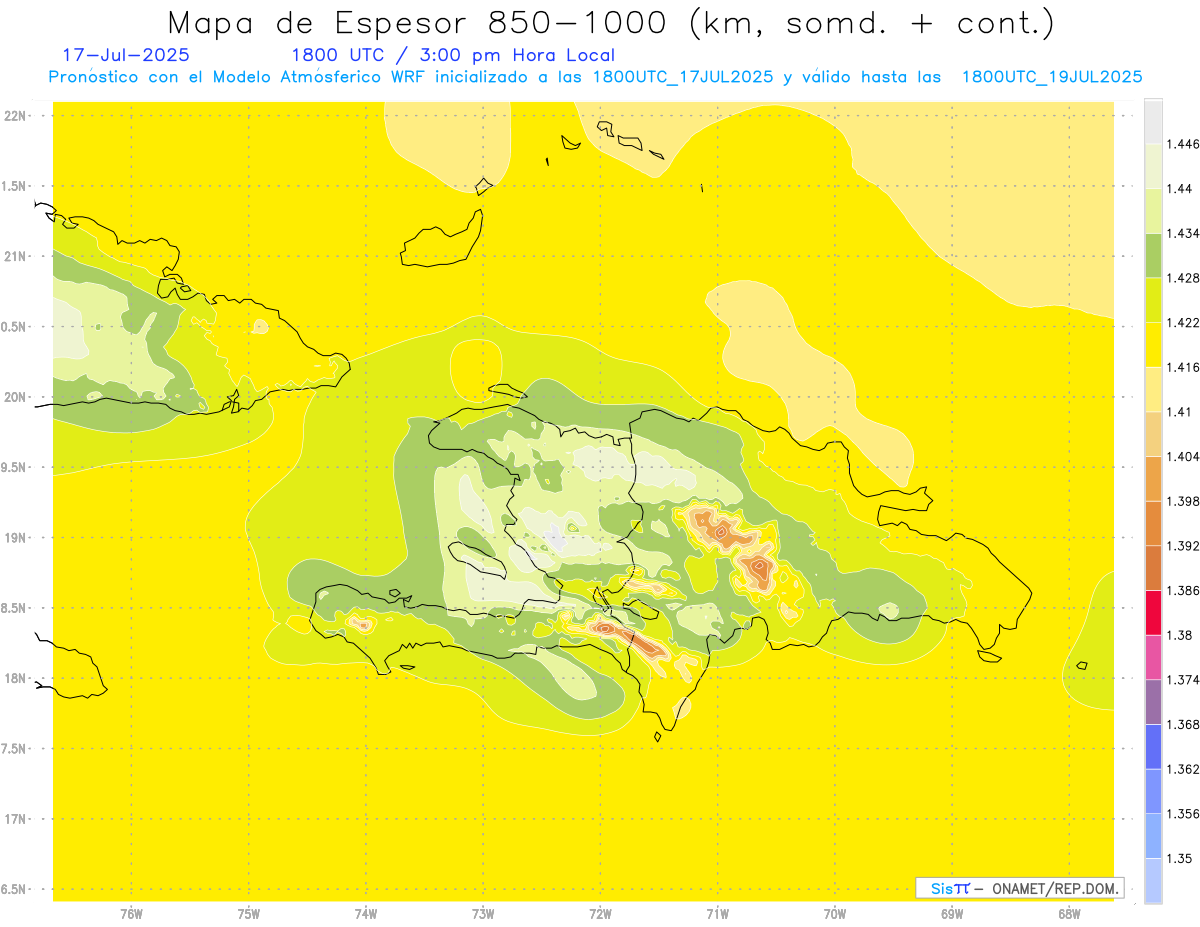Click the "21N" latitude axis label
The height and width of the screenshot is (927, 1200).
(x=15, y=257)
